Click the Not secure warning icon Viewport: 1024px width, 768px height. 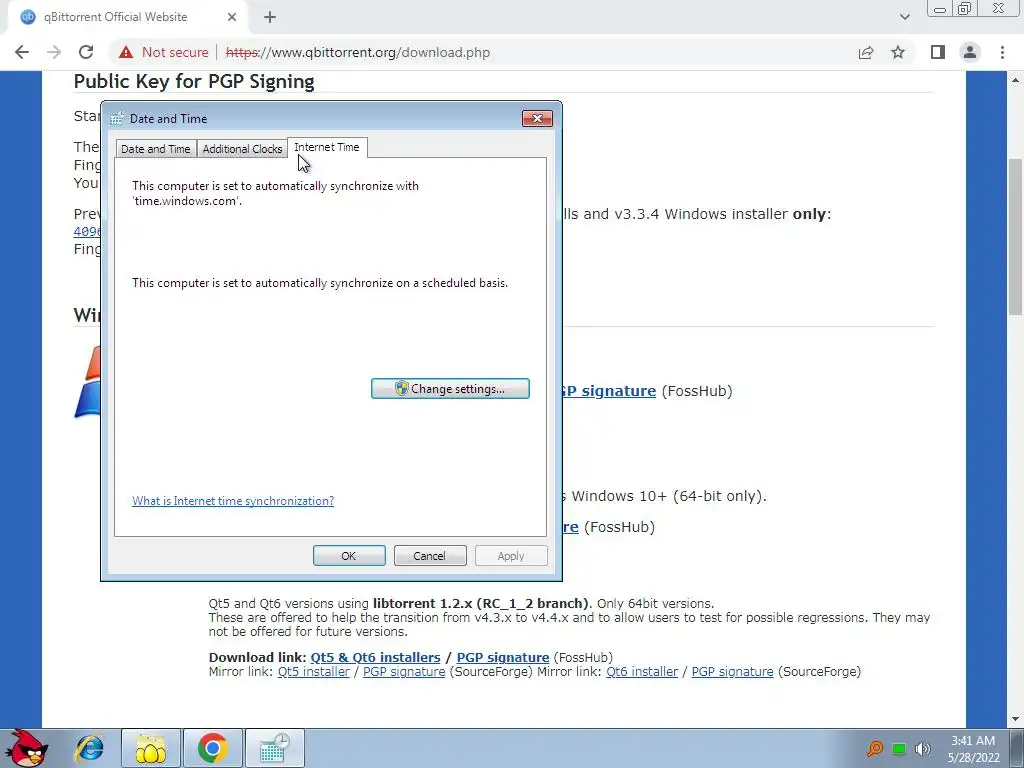point(126,52)
